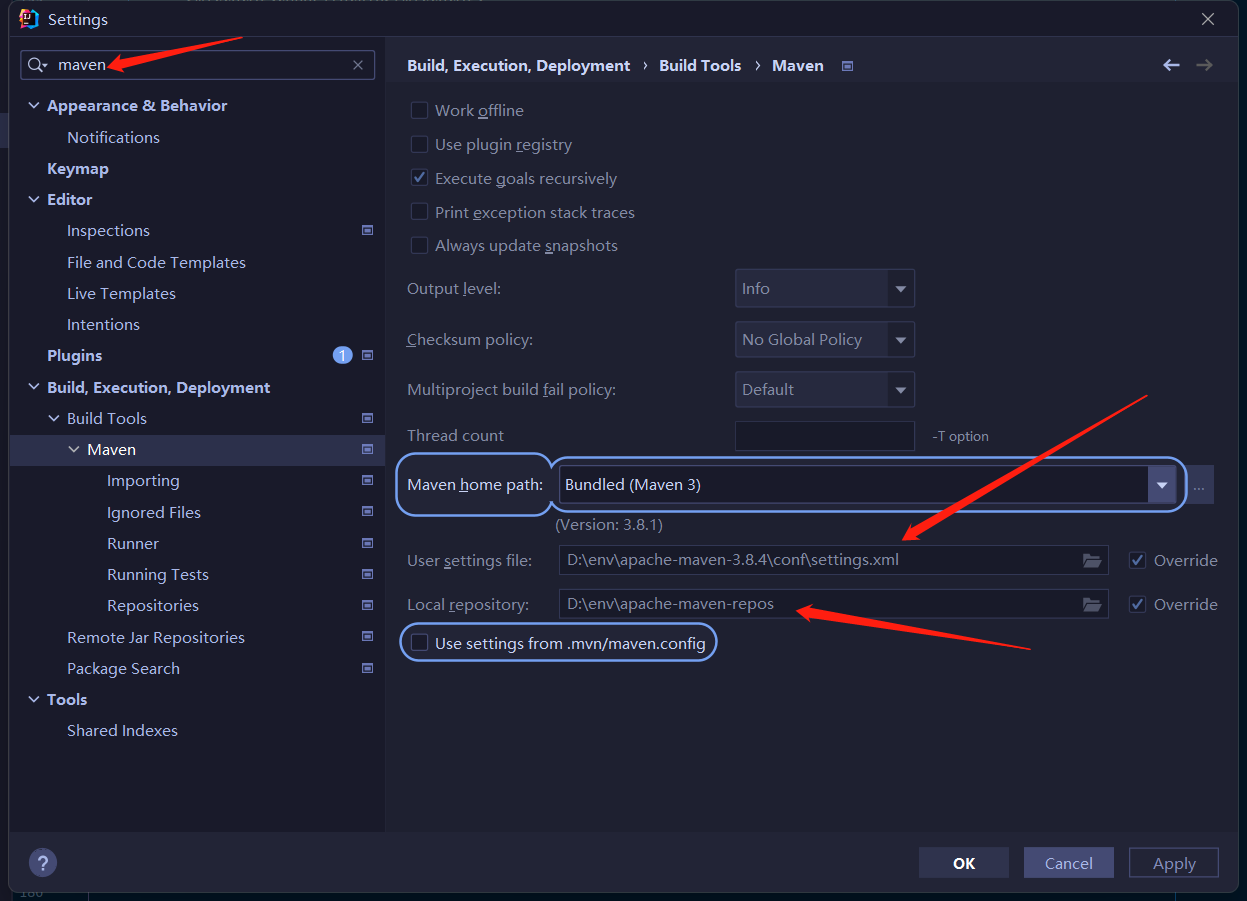Uncheck Override for User settings file
1247x901 pixels.
tap(1137, 560)
